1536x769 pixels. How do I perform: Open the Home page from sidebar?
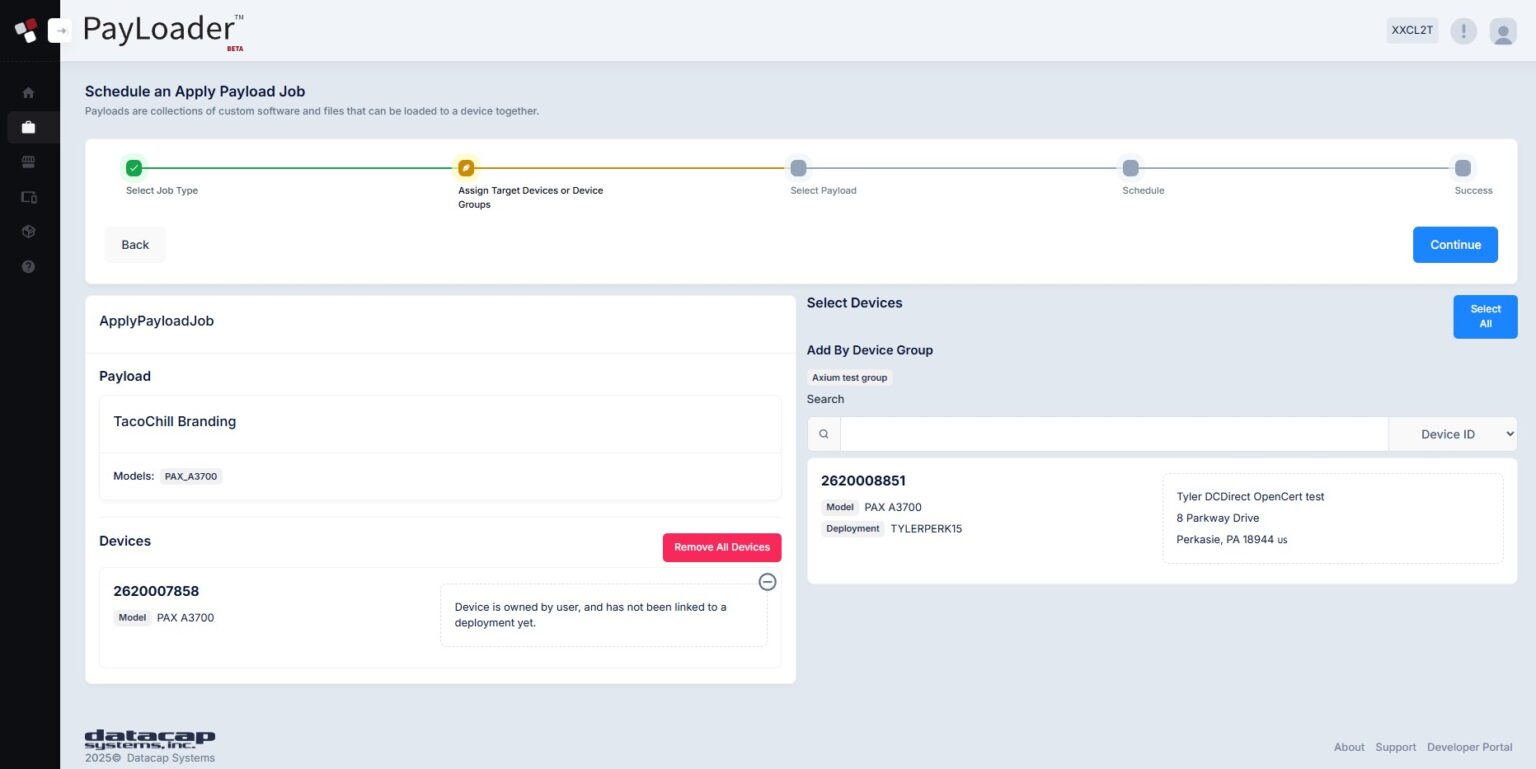click(28, 92)
